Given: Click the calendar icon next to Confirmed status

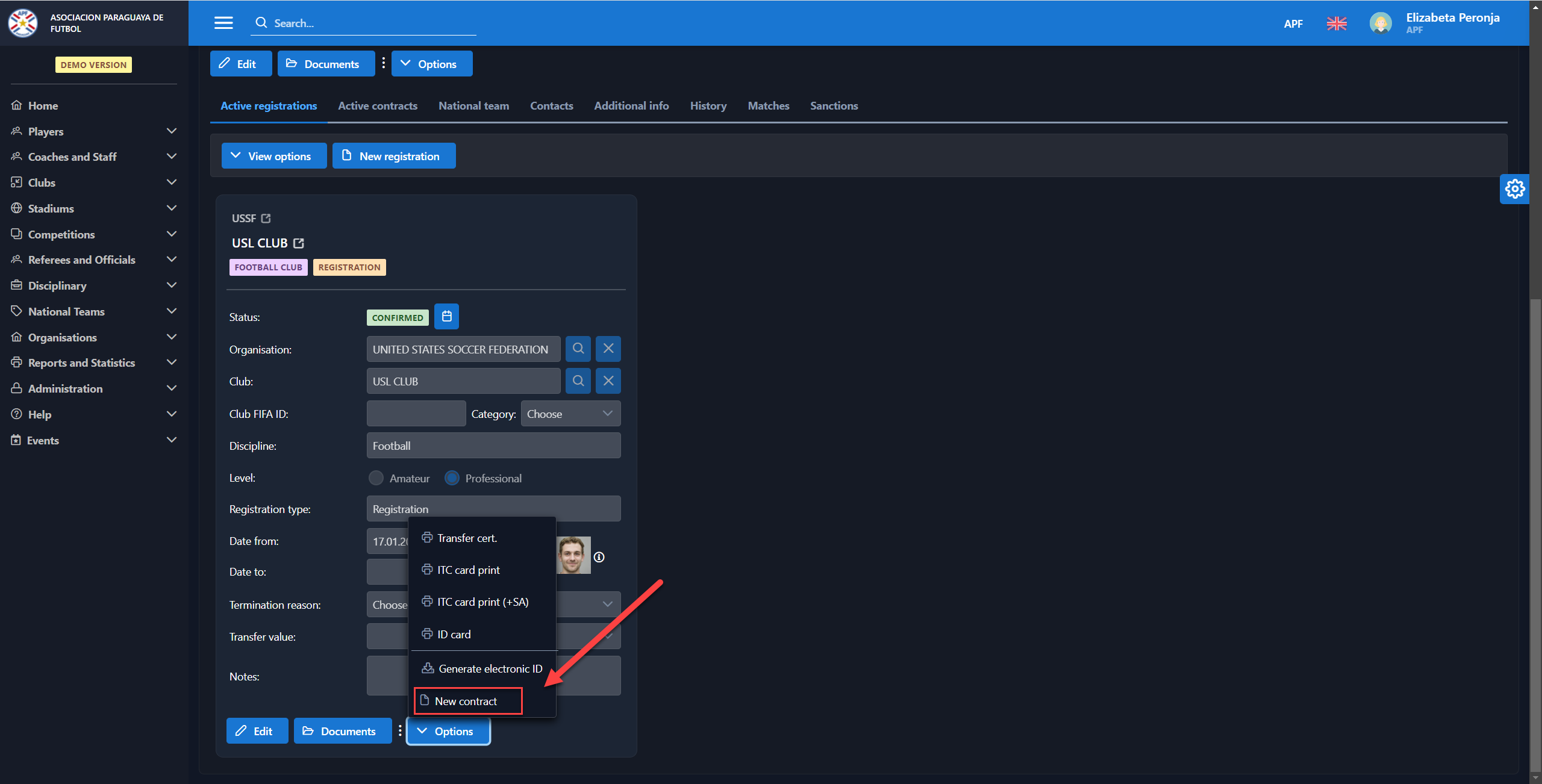Looking at the screenshot, I should click(x=446, y=317).
